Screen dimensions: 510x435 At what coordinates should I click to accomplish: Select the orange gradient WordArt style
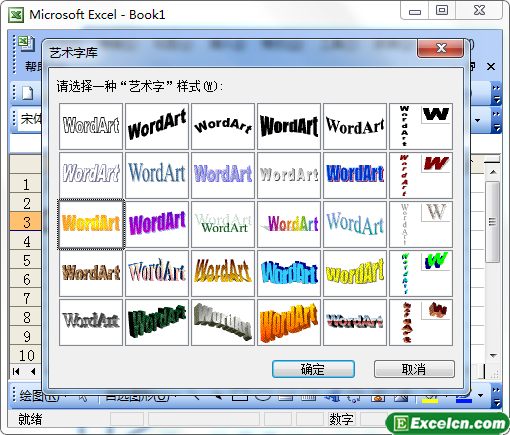click(91, 224)
